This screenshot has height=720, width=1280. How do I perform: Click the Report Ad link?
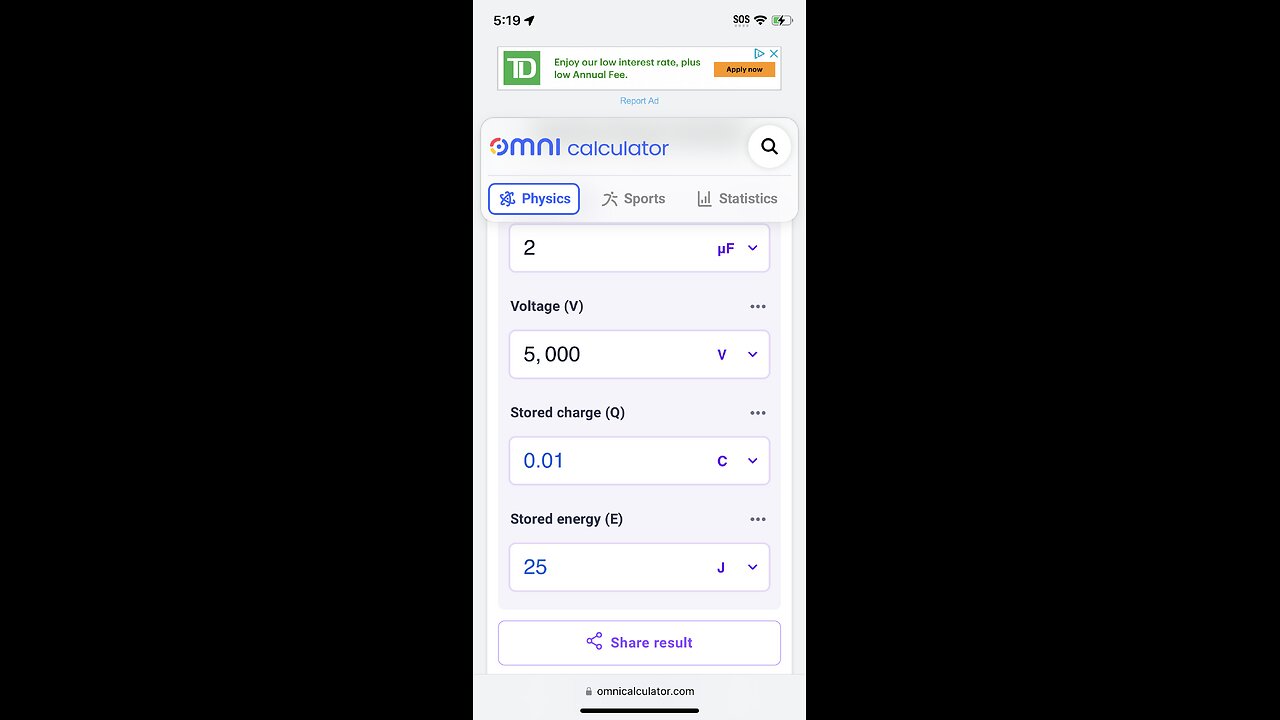pyautogui.click(x=639, y=101)
